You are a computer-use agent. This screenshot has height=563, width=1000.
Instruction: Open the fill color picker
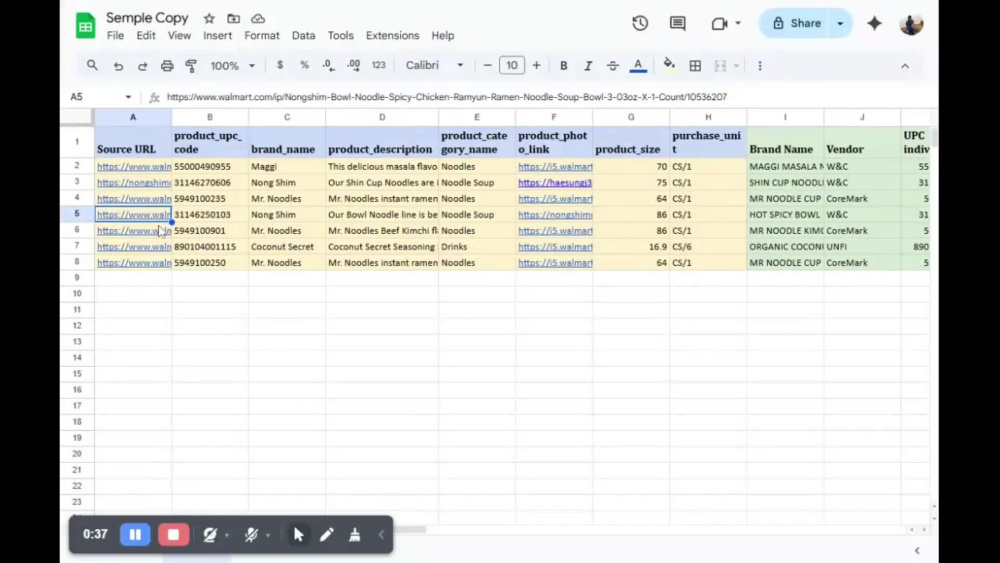tap(669, 65)
